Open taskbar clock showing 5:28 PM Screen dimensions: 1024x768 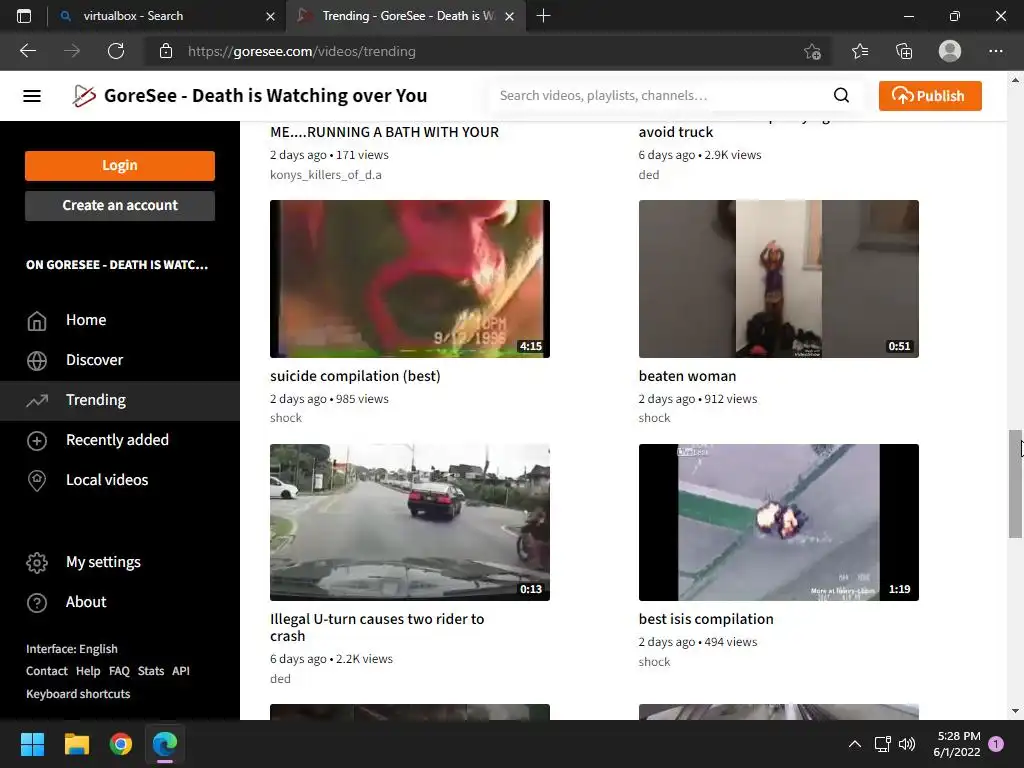pos(957,744)
